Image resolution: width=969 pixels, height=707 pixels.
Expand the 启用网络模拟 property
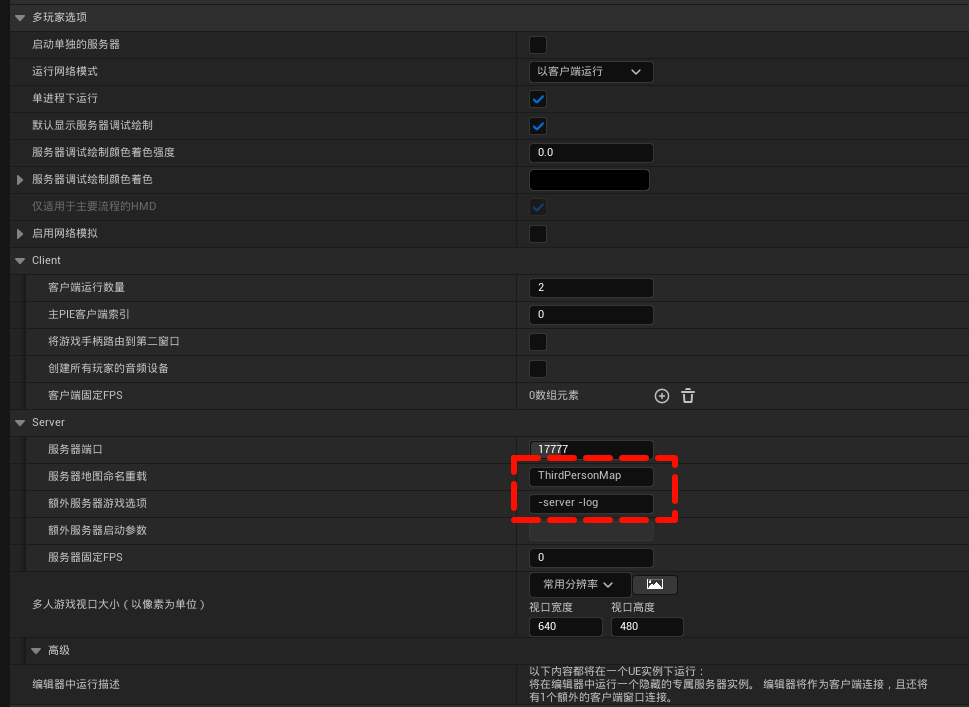pyautogui.click(x=20, y=233)
